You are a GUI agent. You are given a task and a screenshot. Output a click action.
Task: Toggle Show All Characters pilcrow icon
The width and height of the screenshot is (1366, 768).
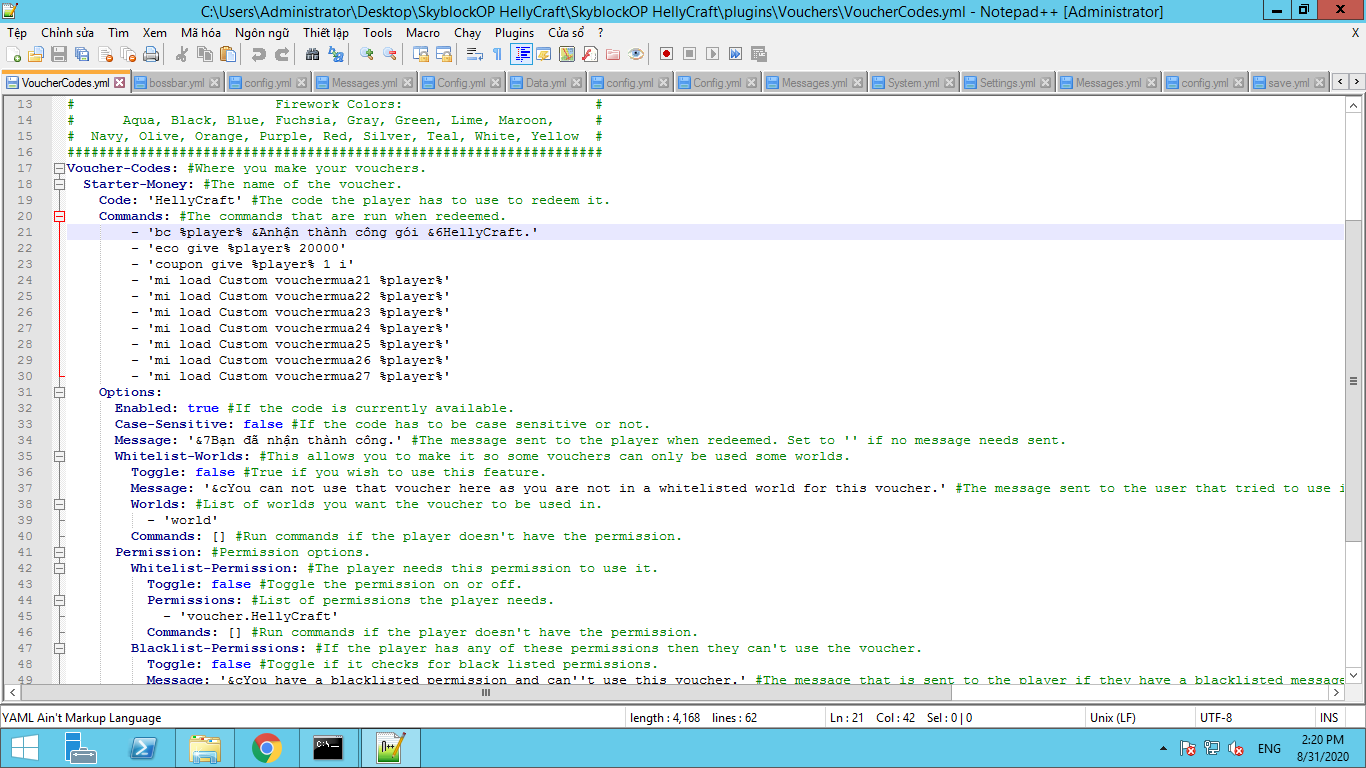click(497, 54)
